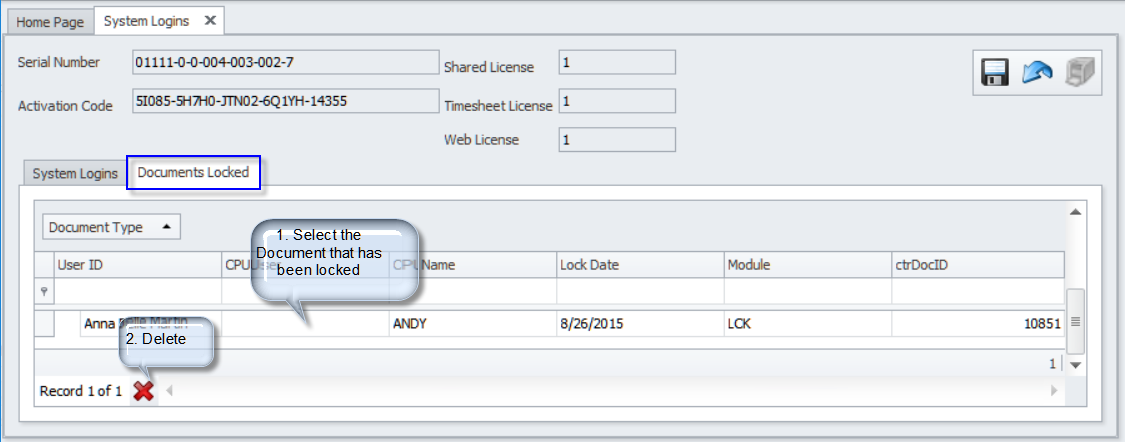Click the Activation Code field
The image size is (1125, 442).
283,102
